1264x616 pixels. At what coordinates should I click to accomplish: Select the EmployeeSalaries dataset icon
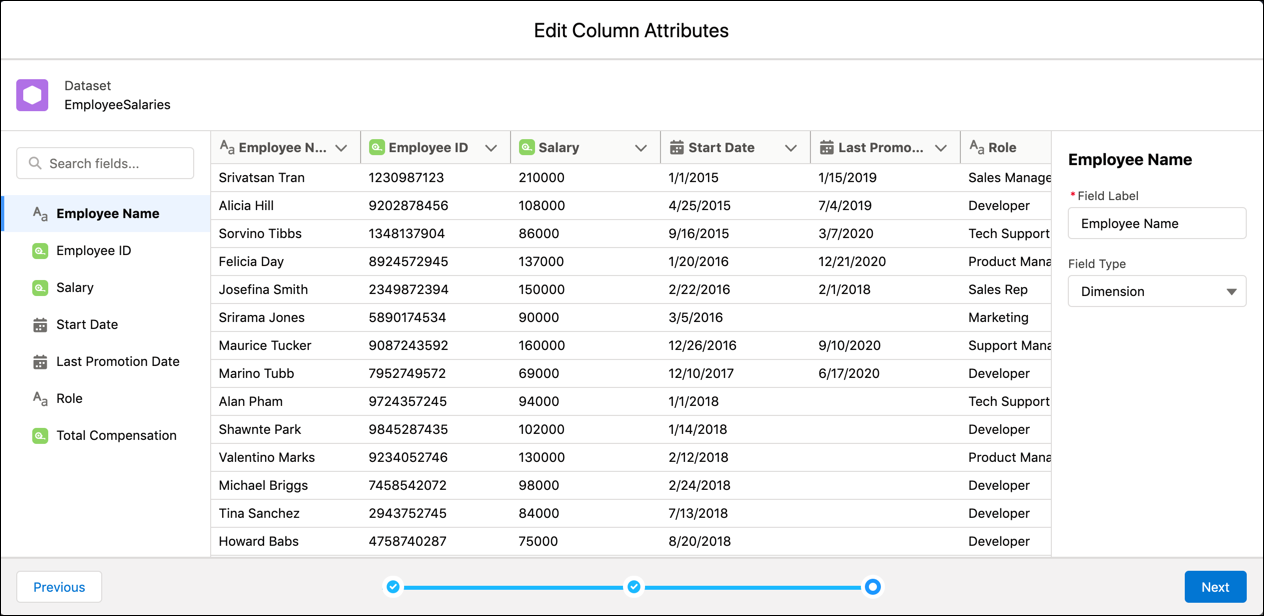[x=32, y=95]
